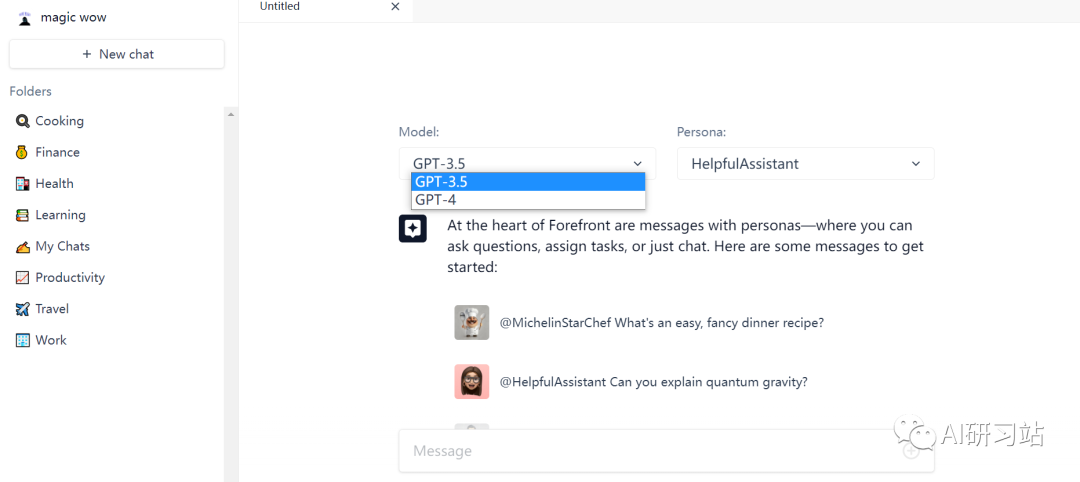Click the My Chats folder icon
This screenshot has width=1080, height=482.
pos(23,247)
